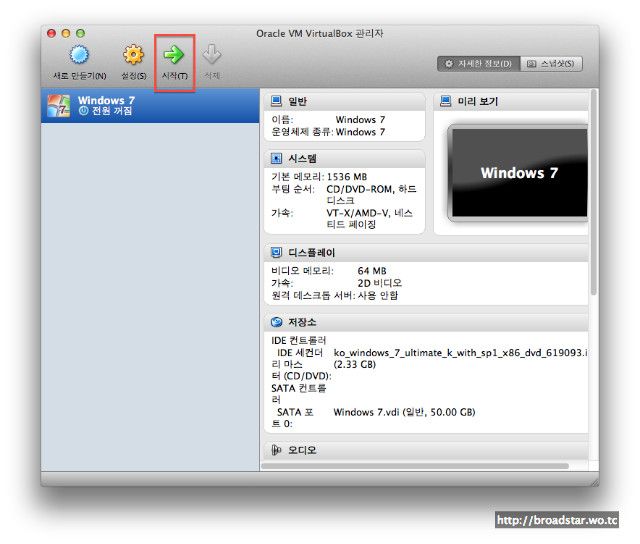
Task: Click the Windows 7 OS logo icon
Action: (x=58, y=106)
